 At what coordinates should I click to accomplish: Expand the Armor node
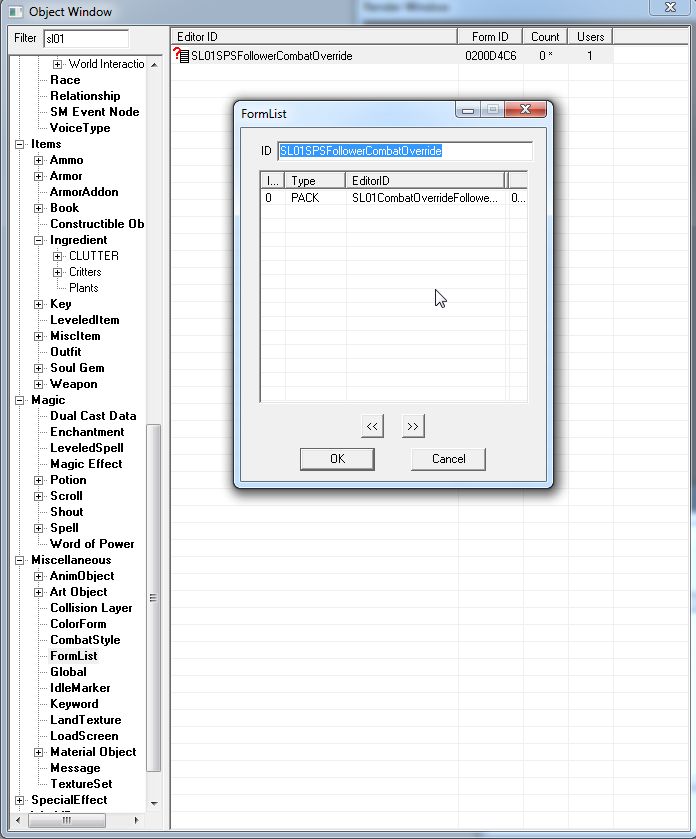[39, 177]
